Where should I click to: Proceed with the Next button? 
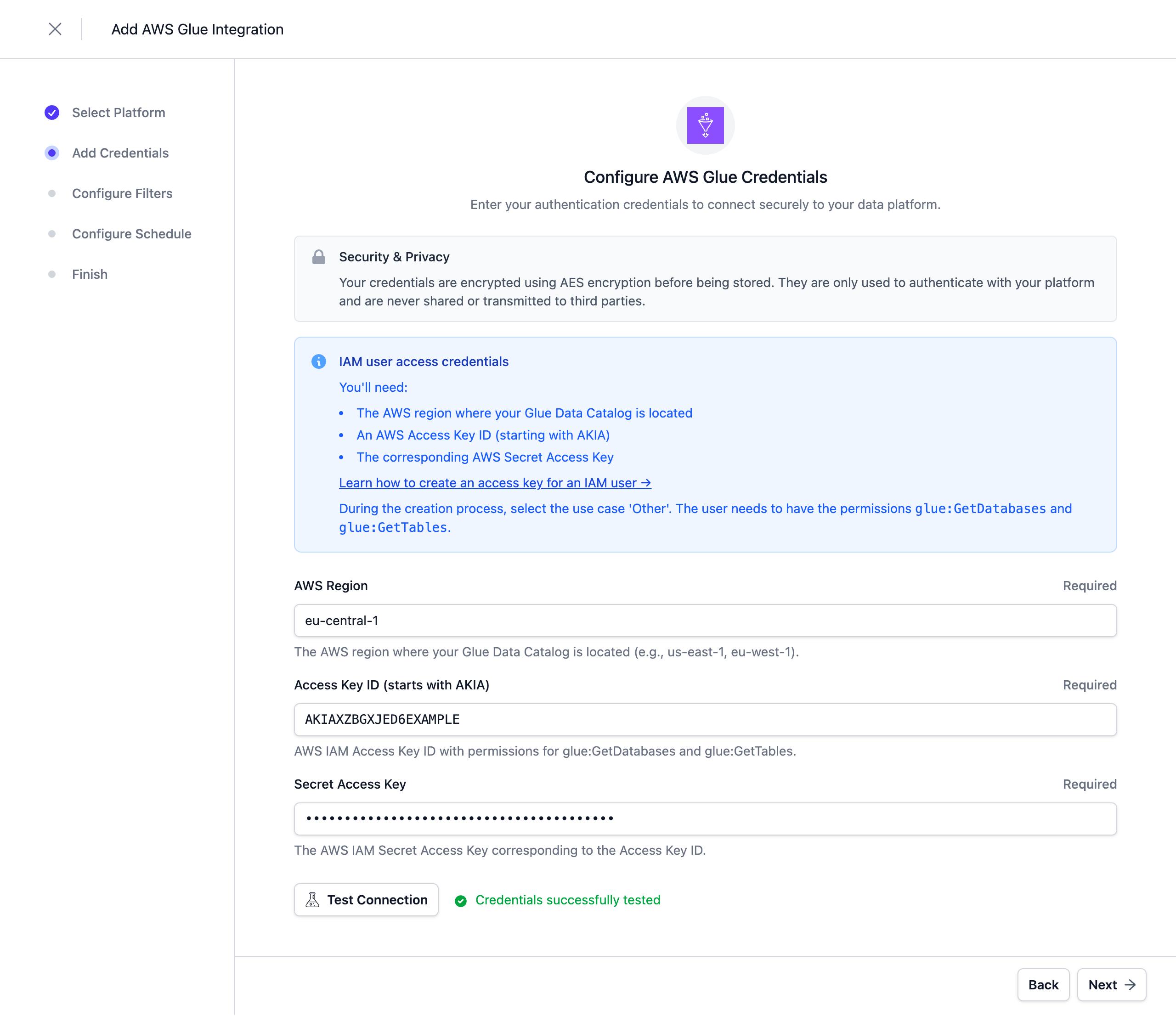pyautogui.click(x=1111, y=985)
